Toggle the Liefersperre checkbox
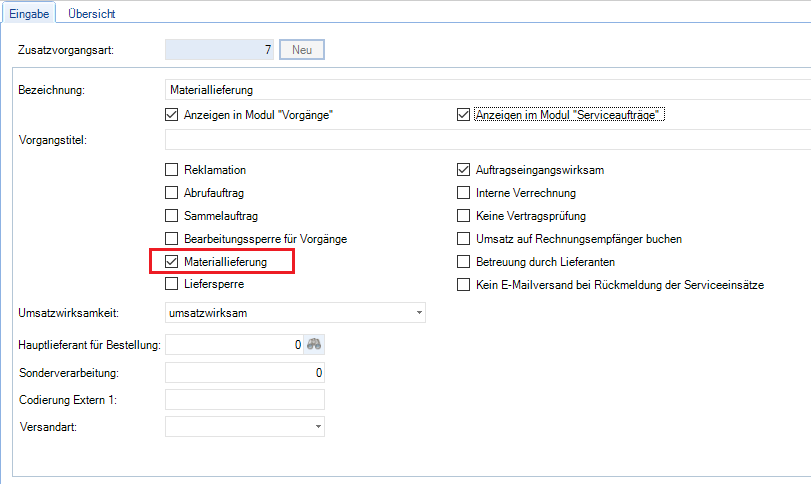811x484 pixels. 171,285
